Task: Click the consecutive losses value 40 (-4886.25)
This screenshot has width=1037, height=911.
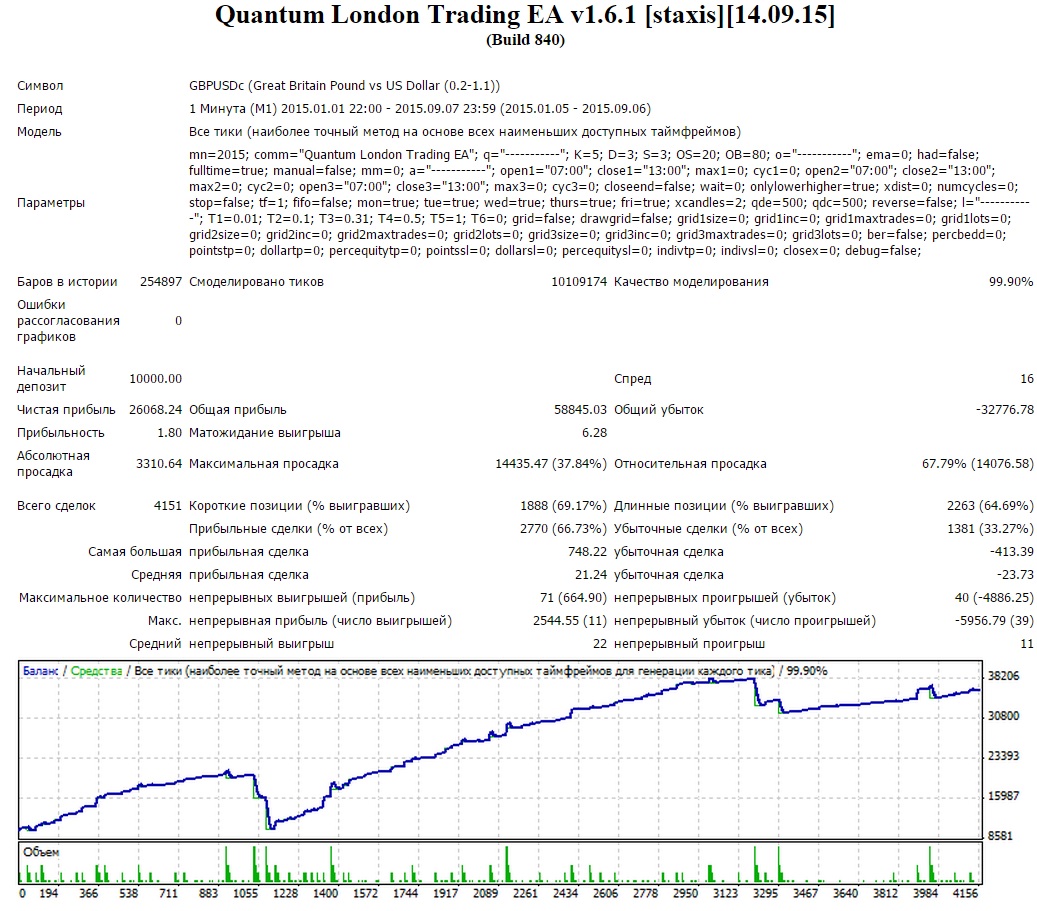Action: click(994, 598)
